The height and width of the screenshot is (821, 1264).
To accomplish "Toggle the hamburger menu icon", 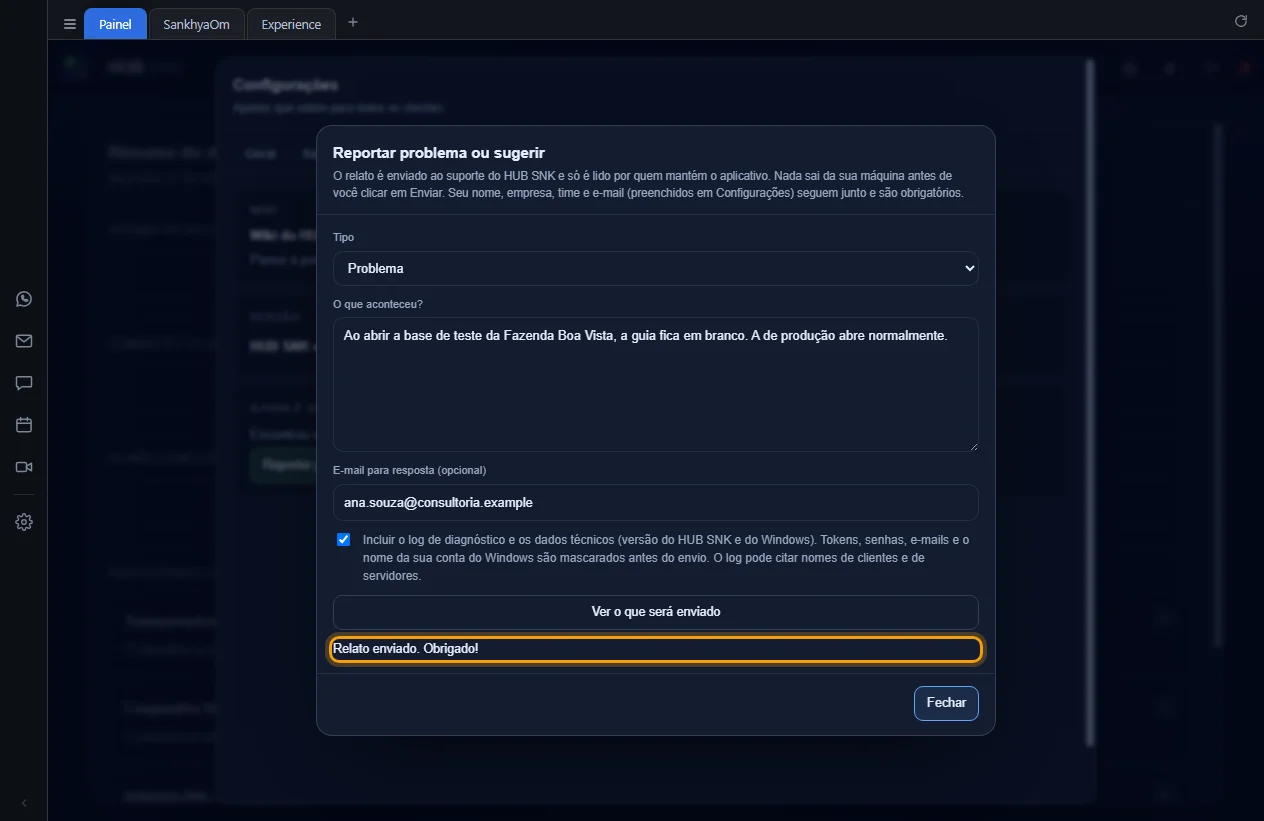I will 70,24.
